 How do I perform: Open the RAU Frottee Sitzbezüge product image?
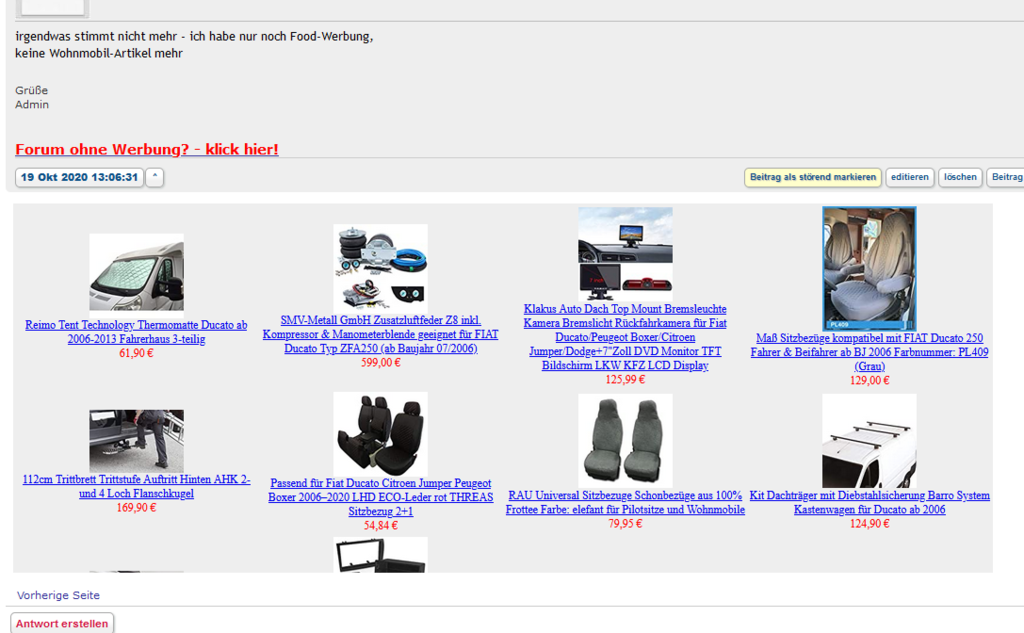coord(625,441)
